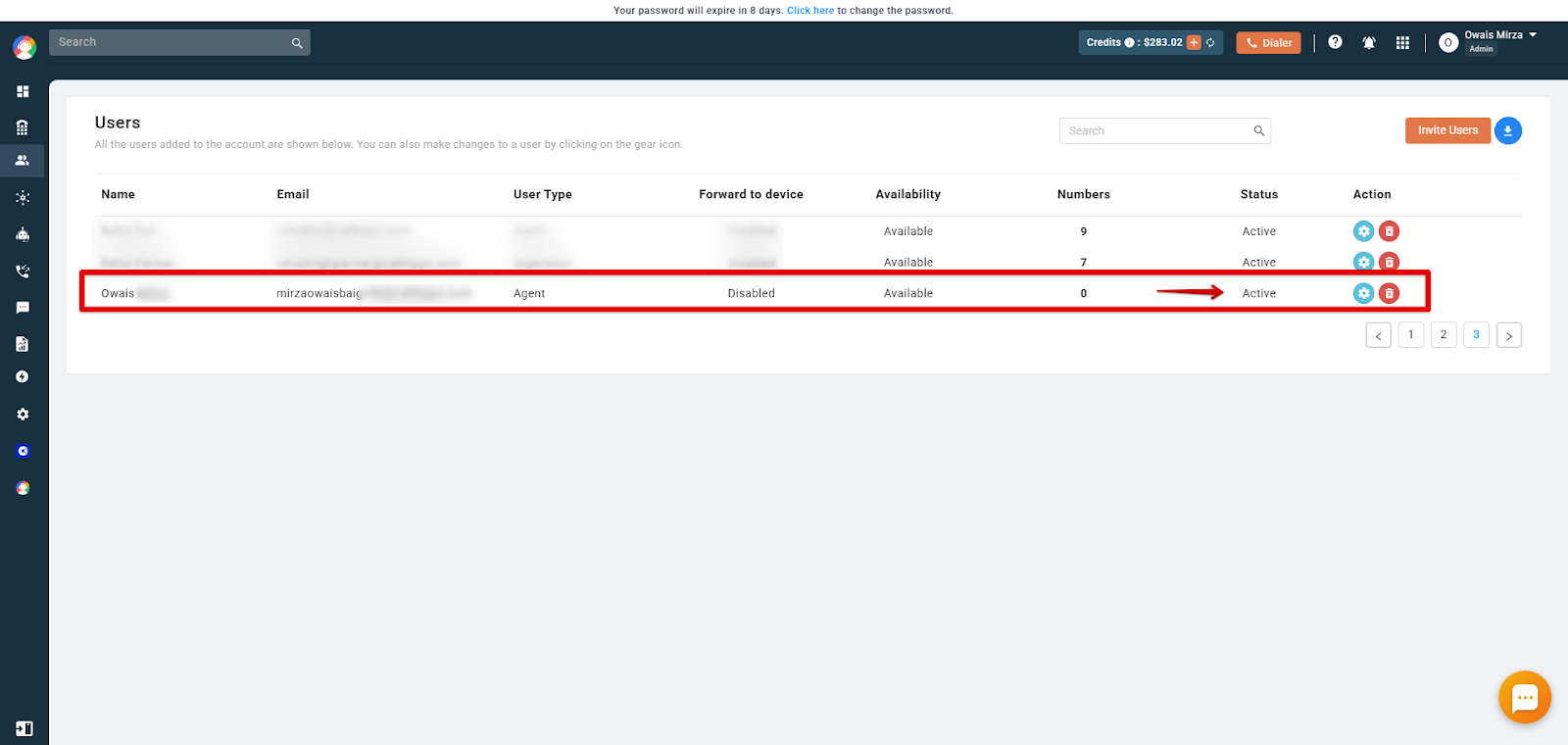The image size is (1568, 745).
Task: Delete the user with 7 numbers
Action: [1389, 262]
